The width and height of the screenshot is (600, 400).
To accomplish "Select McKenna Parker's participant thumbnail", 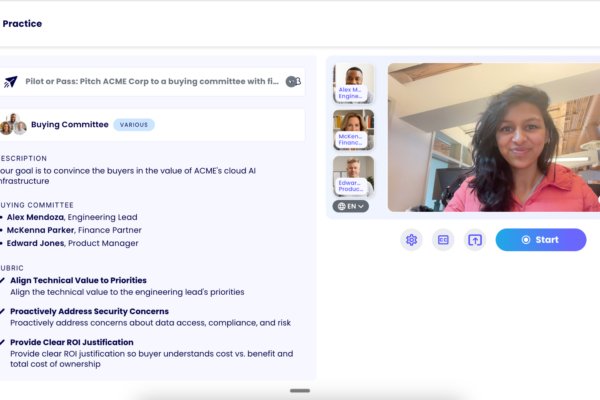I will (353, 130).
